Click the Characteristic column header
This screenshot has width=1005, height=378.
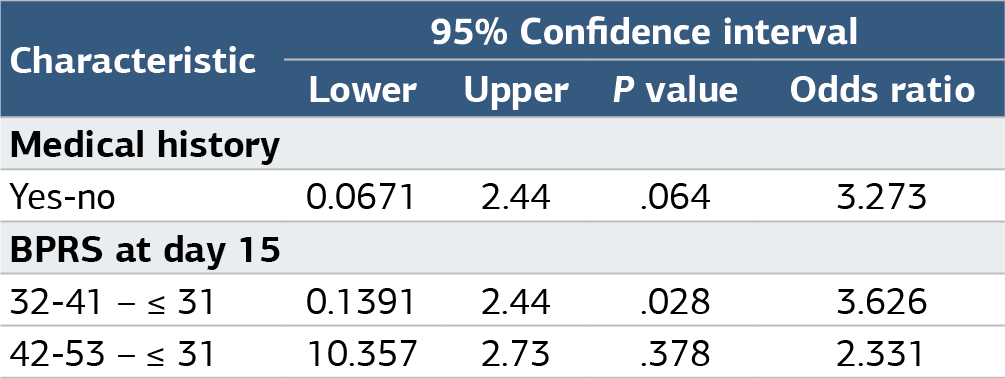(x=133, y=61)
